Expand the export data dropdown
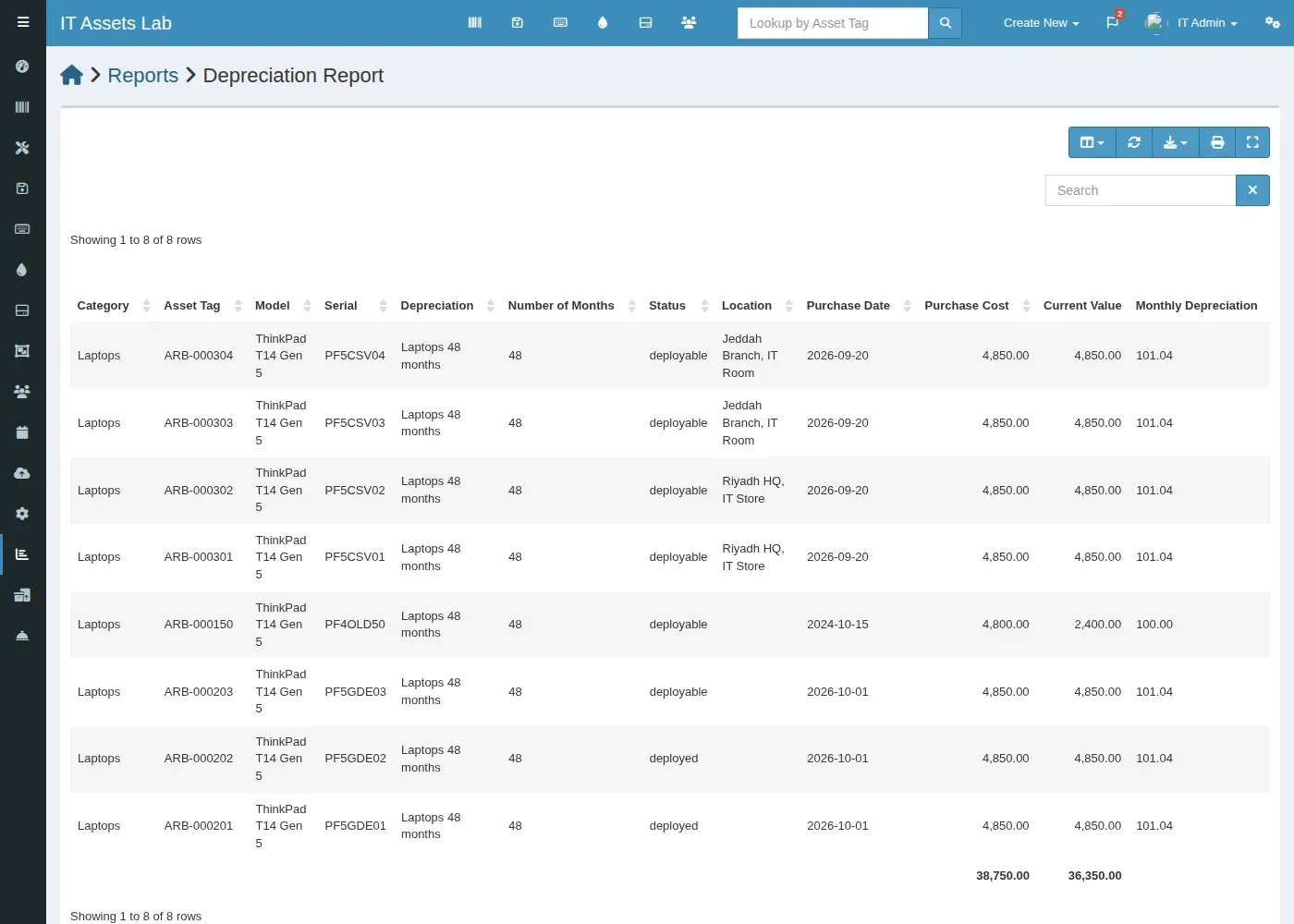This screenshot has height=924, width=1294. (1176, 142)
